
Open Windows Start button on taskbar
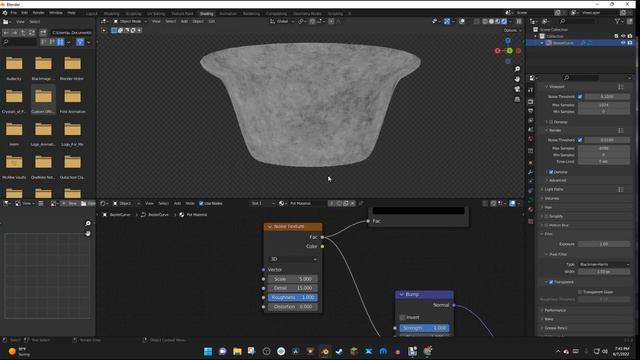point(208,351)
